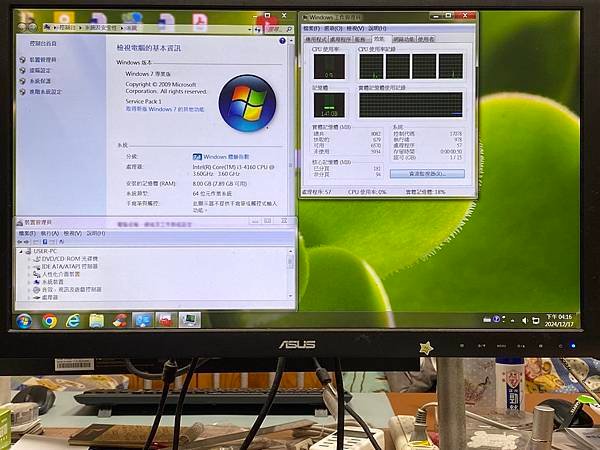
Task: Open Device Manager 檢視(V) View menu
Action: pyautogui.click(x=73, y=233)
